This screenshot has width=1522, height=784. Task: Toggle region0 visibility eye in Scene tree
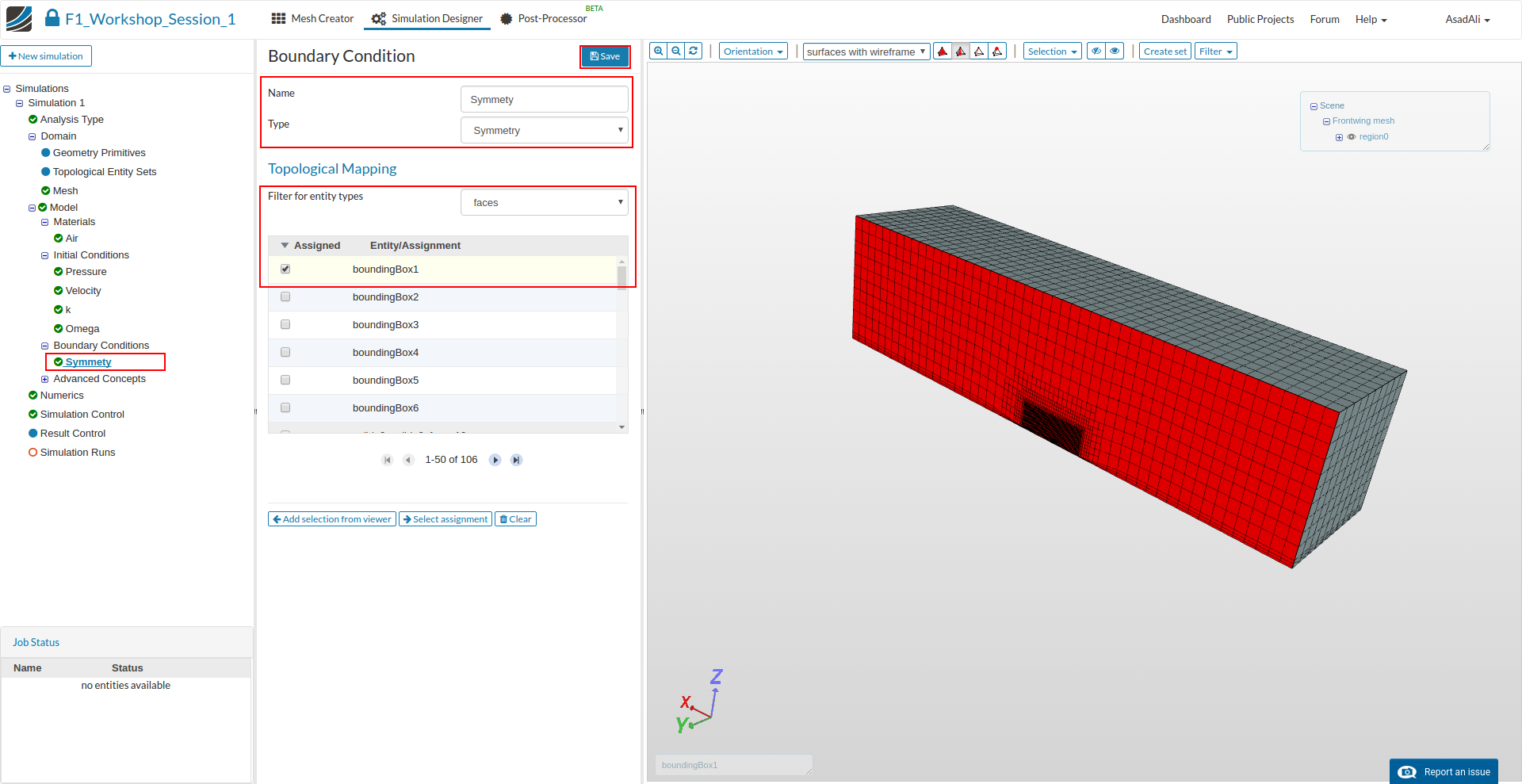tap(1352, 137)
